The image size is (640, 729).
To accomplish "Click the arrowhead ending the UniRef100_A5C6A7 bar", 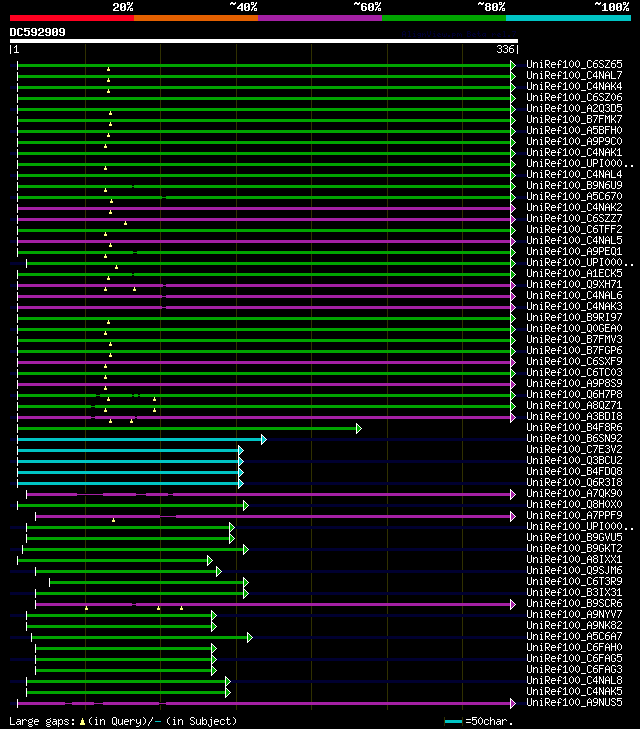I will 250,637.
